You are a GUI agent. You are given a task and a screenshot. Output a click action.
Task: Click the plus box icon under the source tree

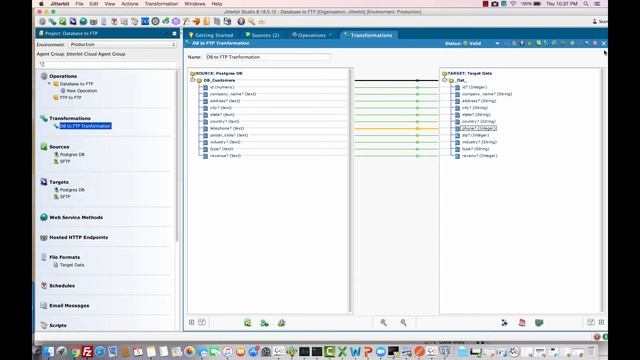[x=191, y=322]
